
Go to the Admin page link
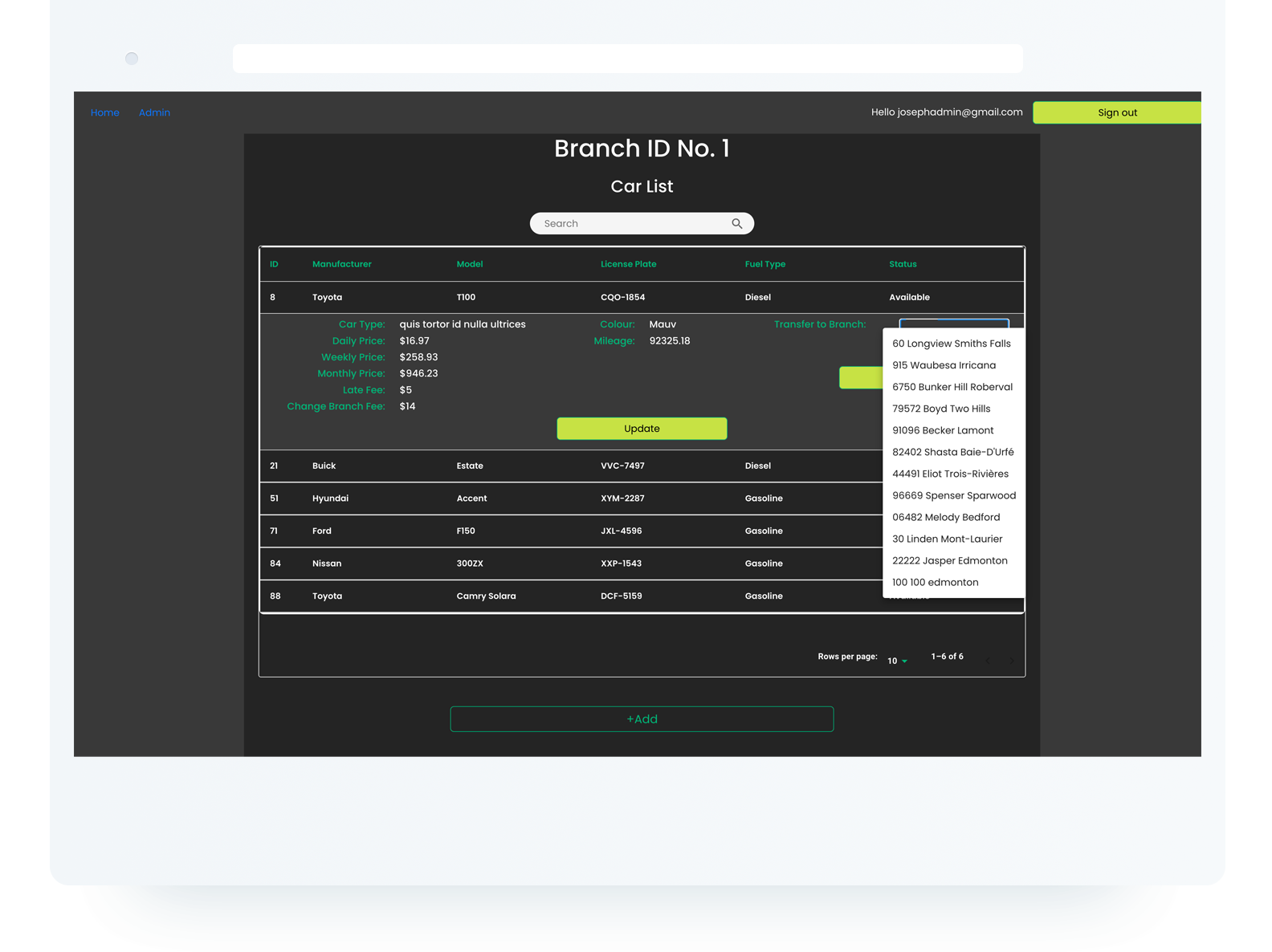coord(154,112)
